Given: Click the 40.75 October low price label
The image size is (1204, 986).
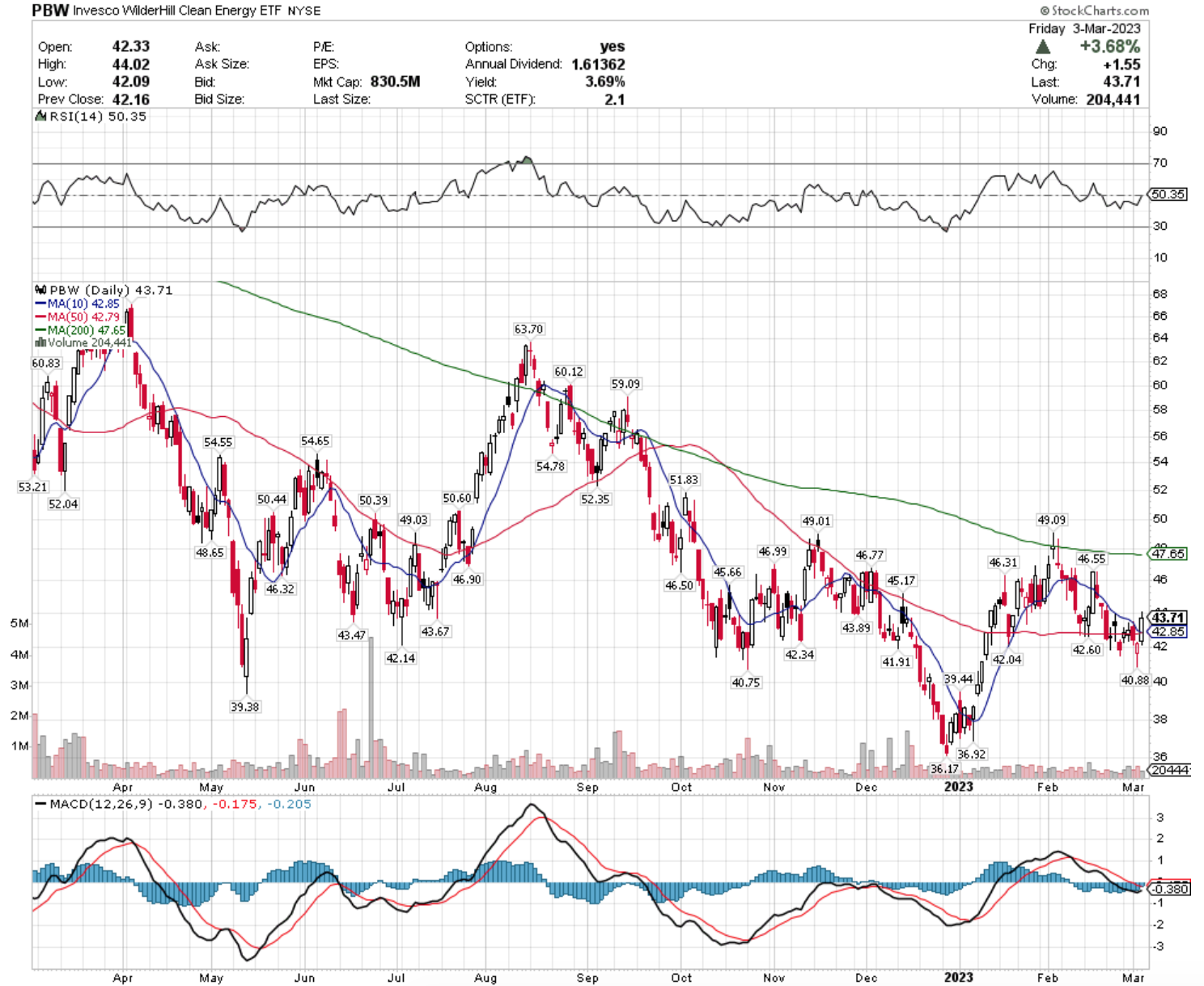Looking at the screenshot, I should coord(745,683).
